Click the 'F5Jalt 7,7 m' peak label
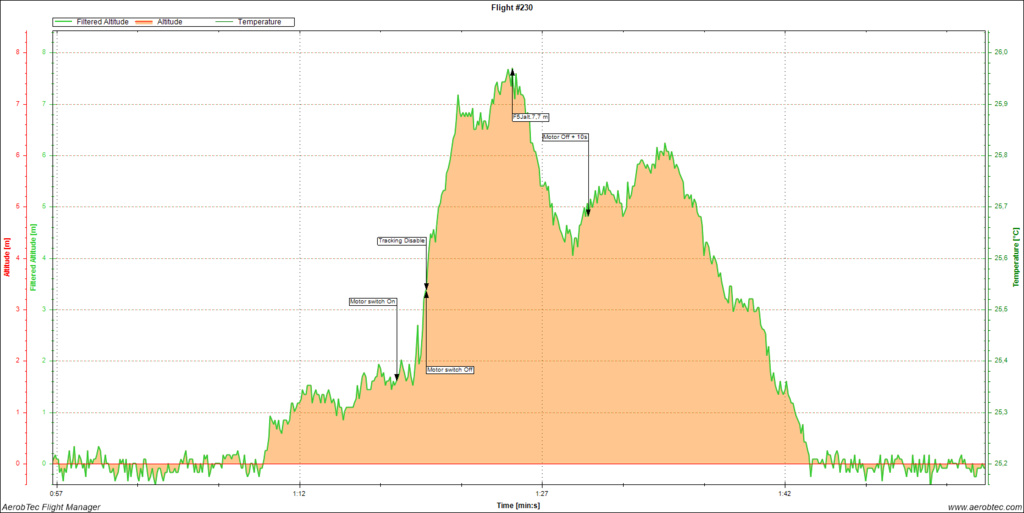This screenshot has width=1024, height=513. point(530,117)
